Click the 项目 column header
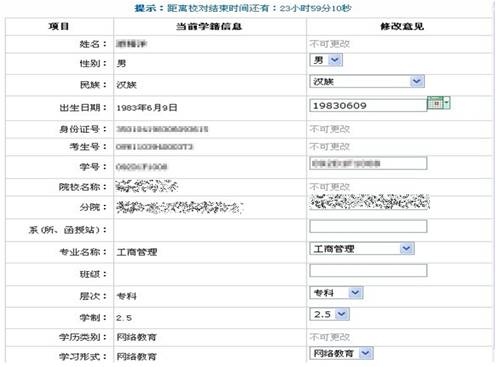The image size is (496, 367). tap(59, 26)
